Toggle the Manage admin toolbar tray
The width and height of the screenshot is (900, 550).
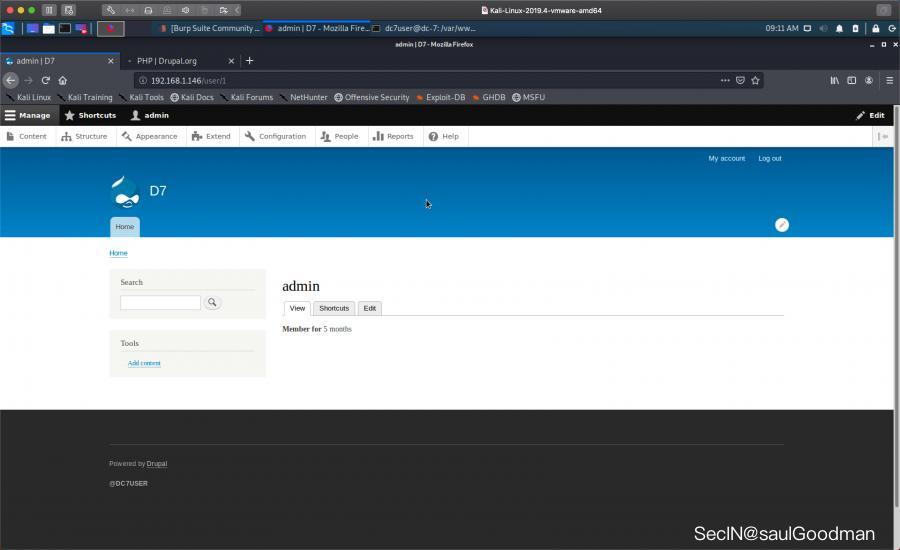pyautogui.click(x=28, y=115)
